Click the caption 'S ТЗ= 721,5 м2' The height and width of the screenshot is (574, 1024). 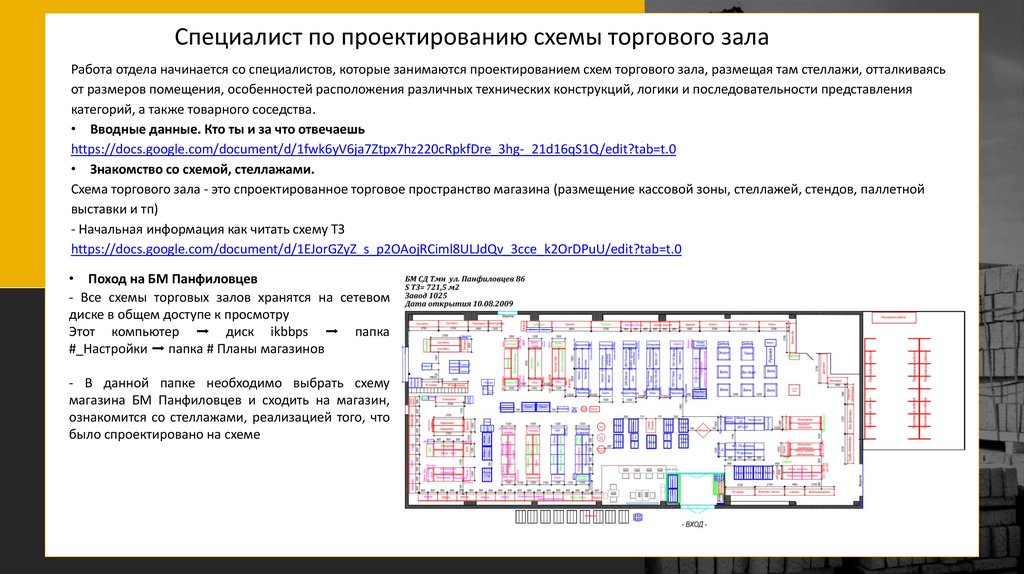(x=432, y=287)
